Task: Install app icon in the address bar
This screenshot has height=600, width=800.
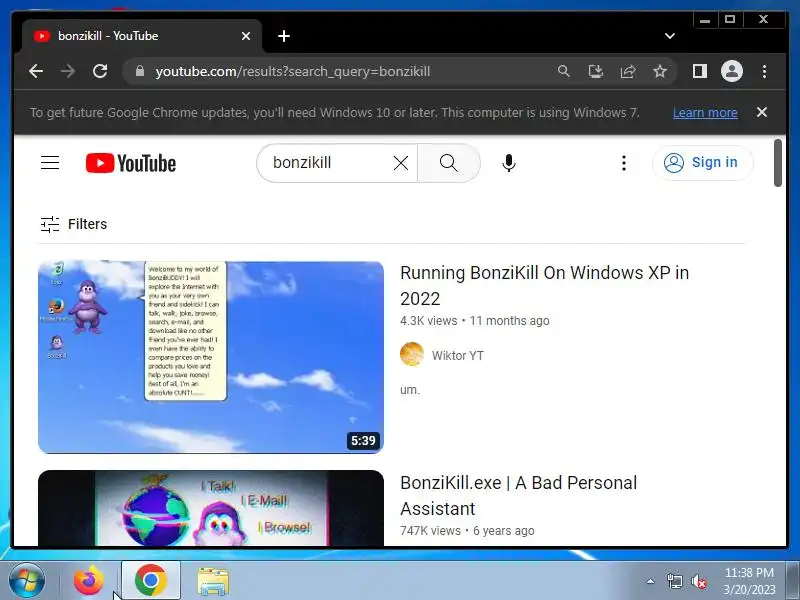Action: click(x=595, y=71)
